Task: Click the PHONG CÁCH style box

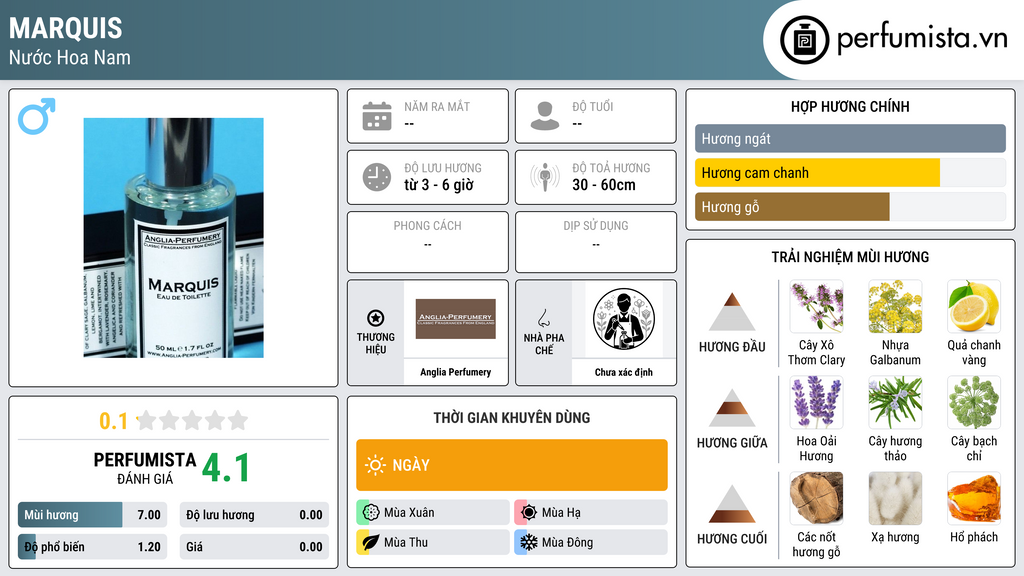Action: [x=428, y=242]
